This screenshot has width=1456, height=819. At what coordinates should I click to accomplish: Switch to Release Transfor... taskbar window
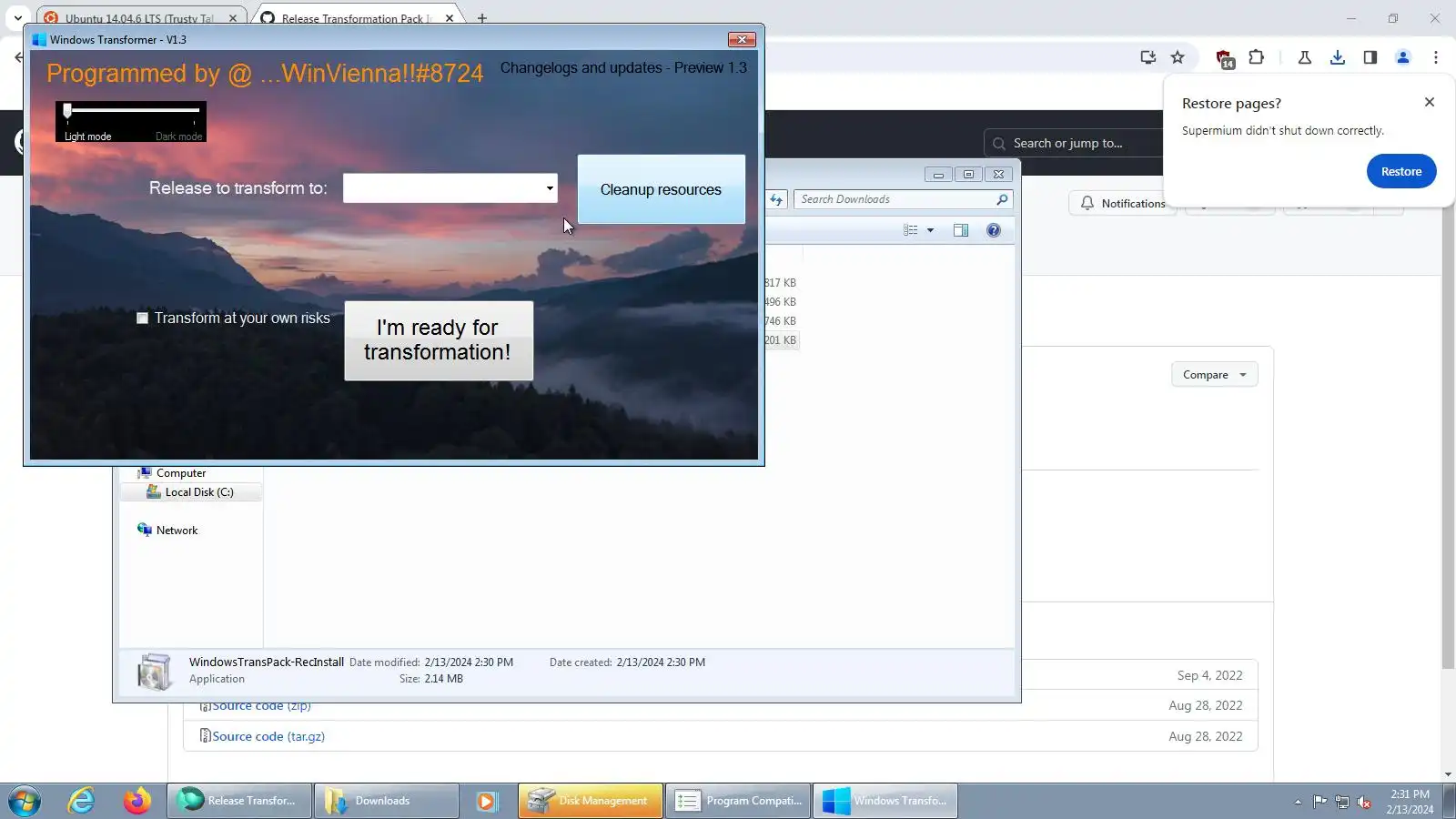239,801
